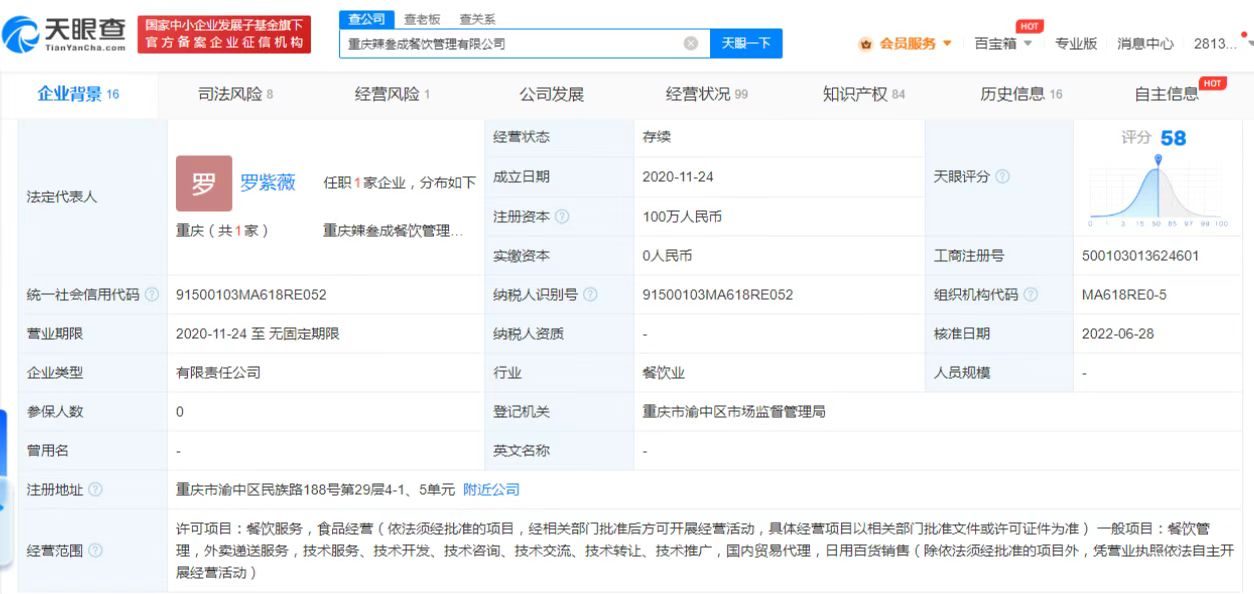Viewport: 1254px width, 594px height.
Task: Click the red notification dot near the account name
Action: [1242, 33]
